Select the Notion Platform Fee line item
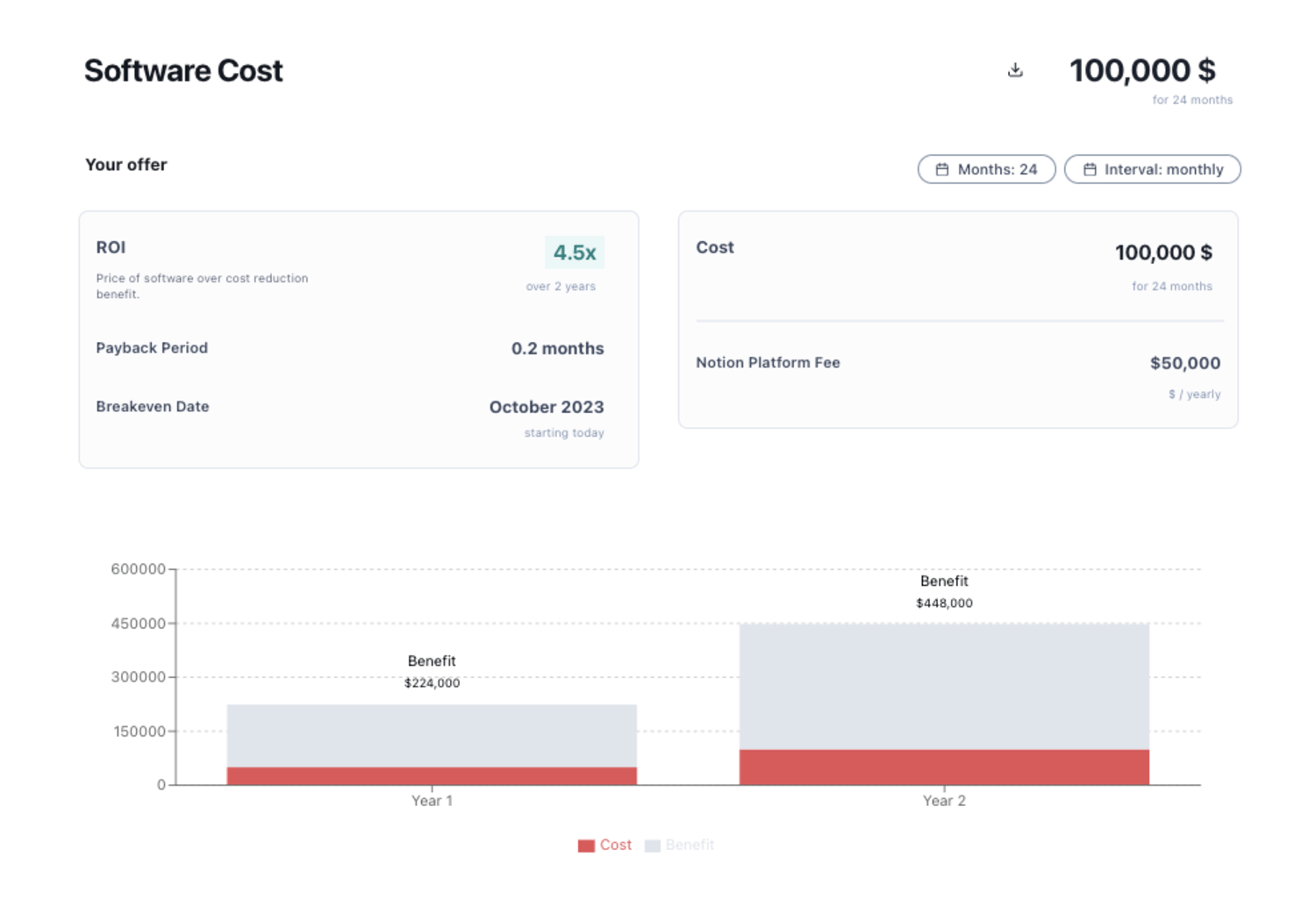This screenshot has height=899, width=1316. click(x=768, y=362)
